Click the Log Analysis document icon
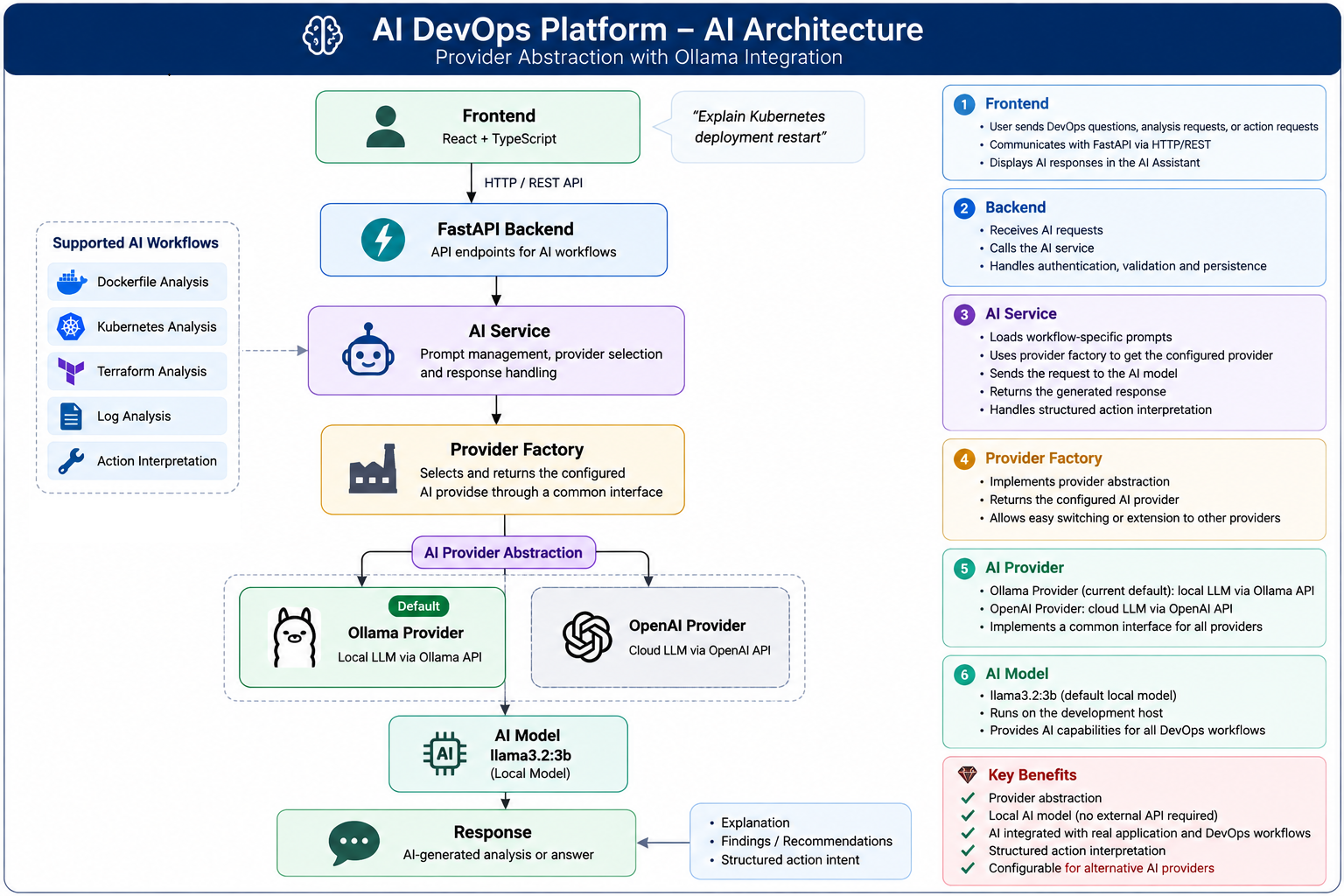Screen dimensions: 1344x896 (71, 416)
